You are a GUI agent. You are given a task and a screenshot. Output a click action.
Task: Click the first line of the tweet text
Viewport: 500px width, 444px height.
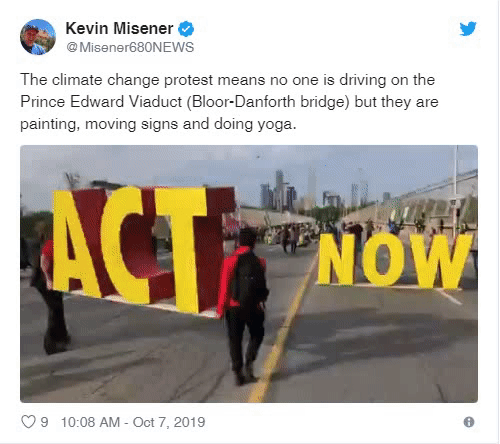228,80
